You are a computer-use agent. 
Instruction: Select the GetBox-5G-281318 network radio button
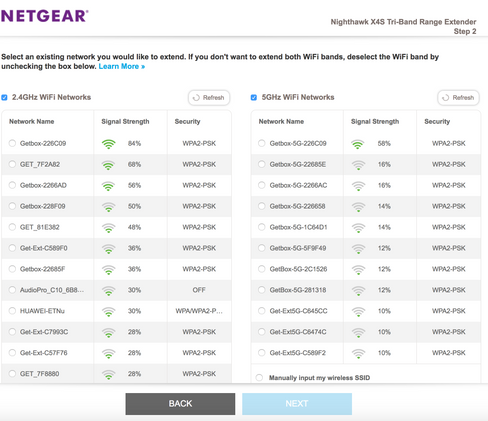point(262,290)
